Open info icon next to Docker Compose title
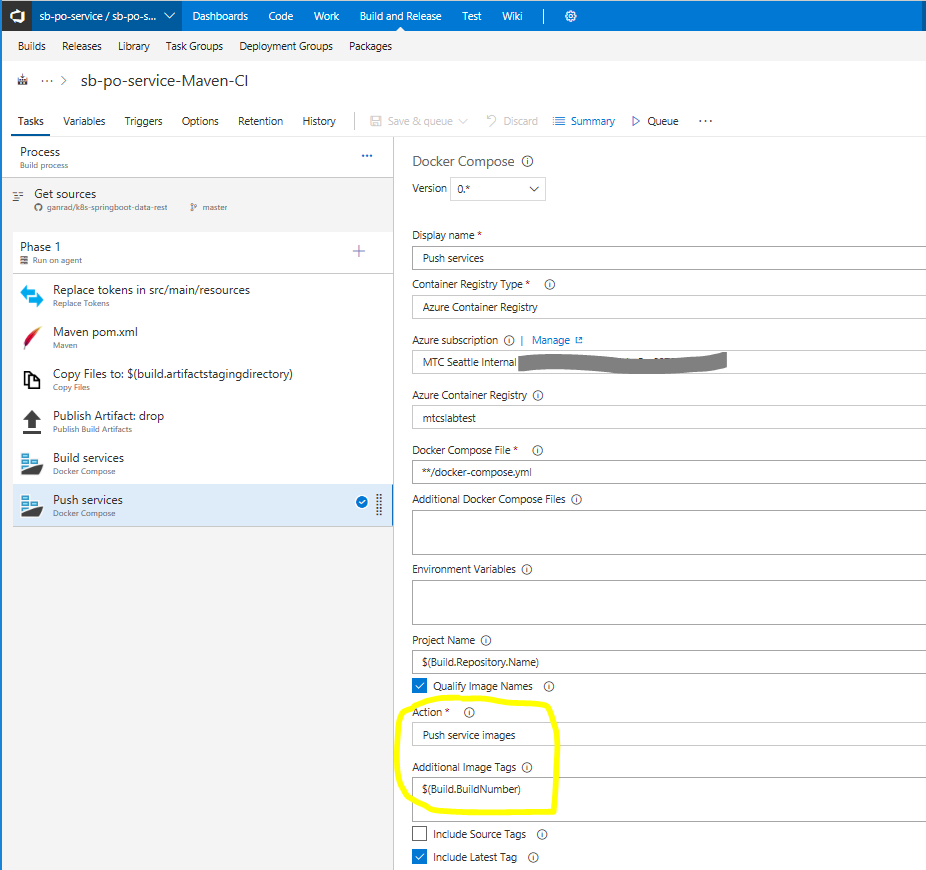 (x=527, y=161)
